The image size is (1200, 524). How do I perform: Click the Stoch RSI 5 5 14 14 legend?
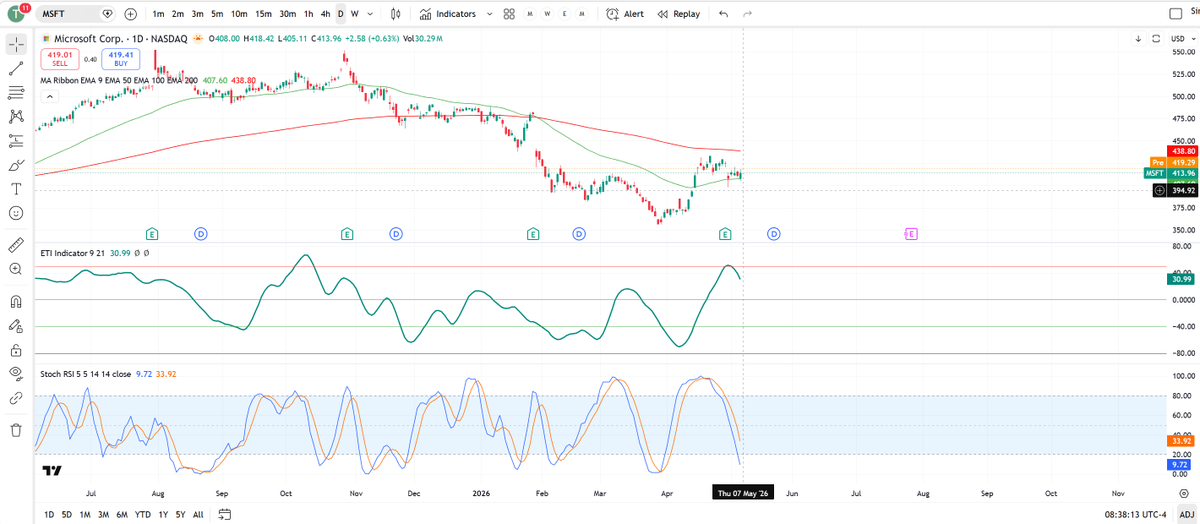coord(85,373)
